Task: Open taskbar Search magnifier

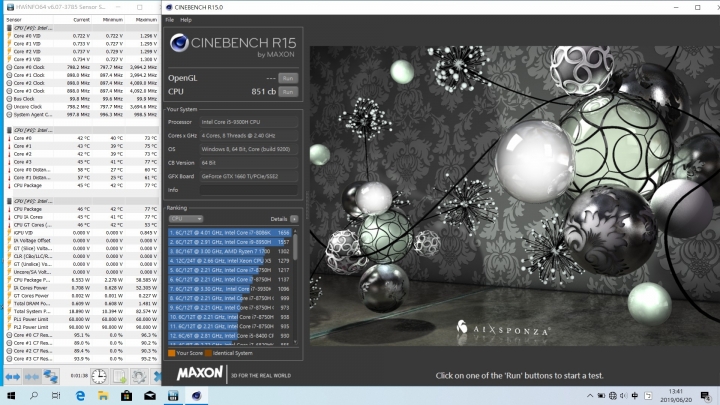Action: pos(34,395)
